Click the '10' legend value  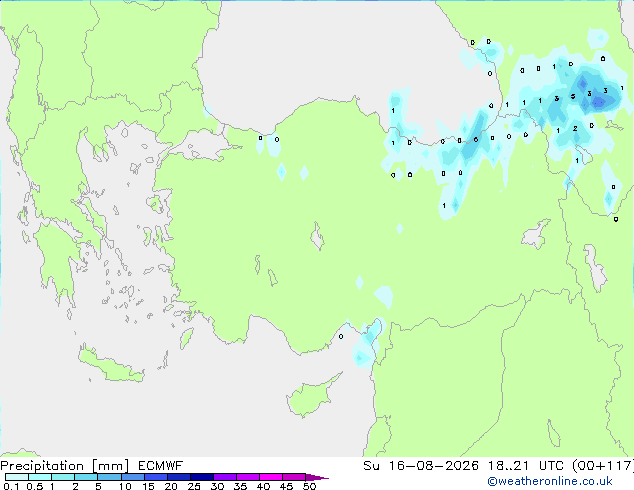point(125,486)
